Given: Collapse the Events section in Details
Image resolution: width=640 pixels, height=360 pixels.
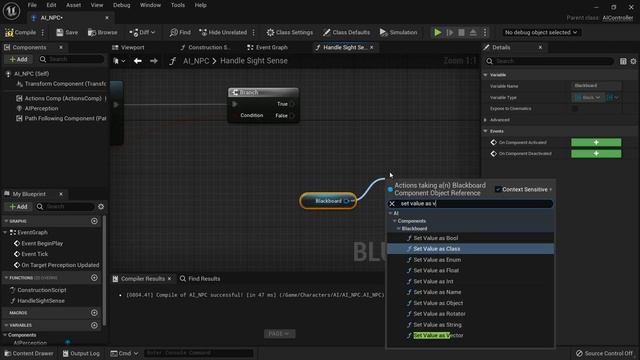Looking at the screenshot, I should coord(486,131).
